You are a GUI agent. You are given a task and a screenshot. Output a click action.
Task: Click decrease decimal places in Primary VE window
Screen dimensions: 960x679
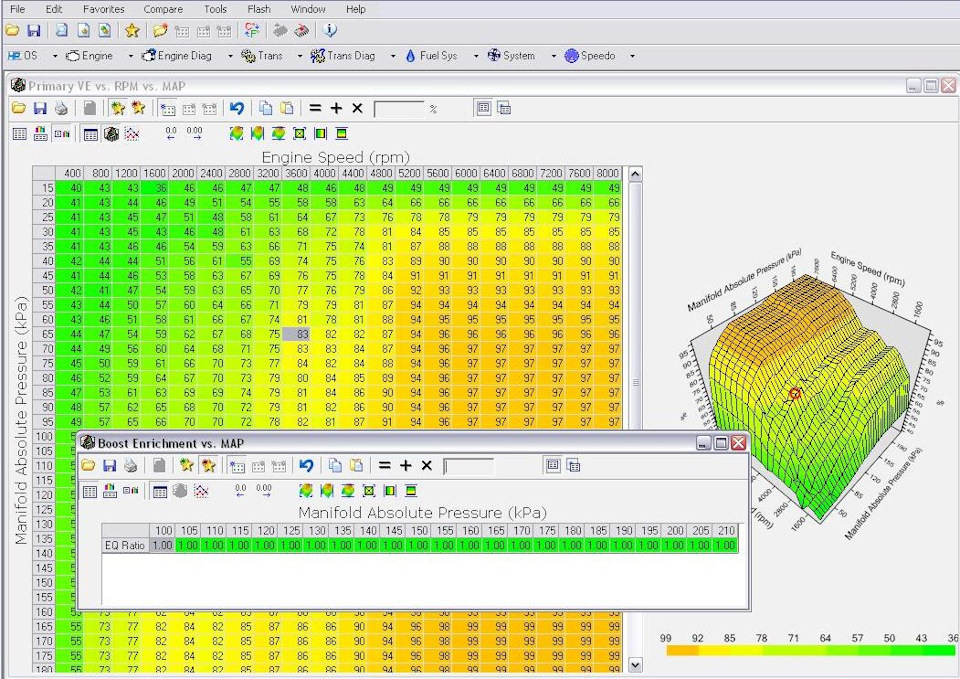click(x=171, y=133)
